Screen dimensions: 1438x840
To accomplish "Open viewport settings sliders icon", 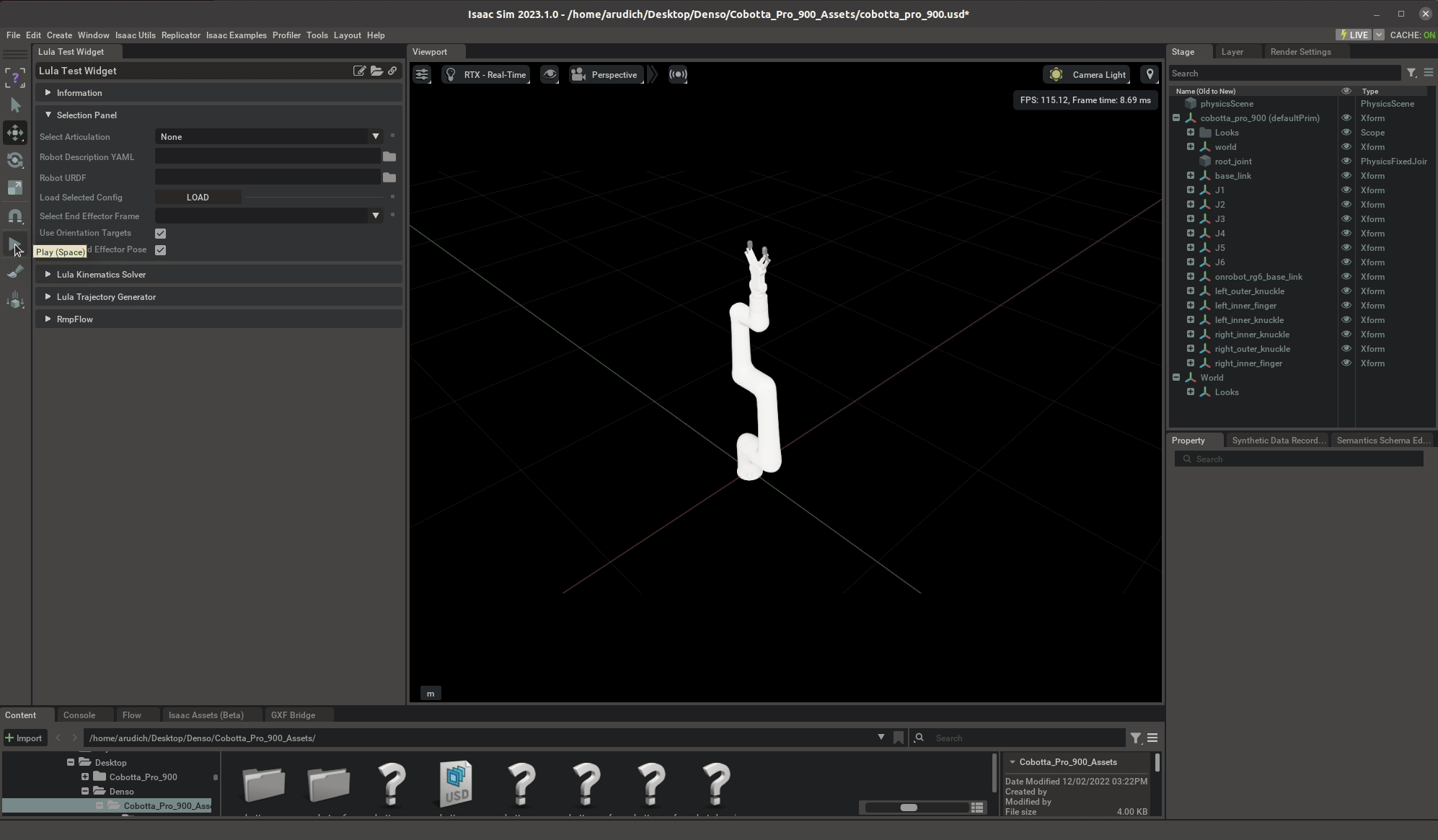I will [422, 74].
